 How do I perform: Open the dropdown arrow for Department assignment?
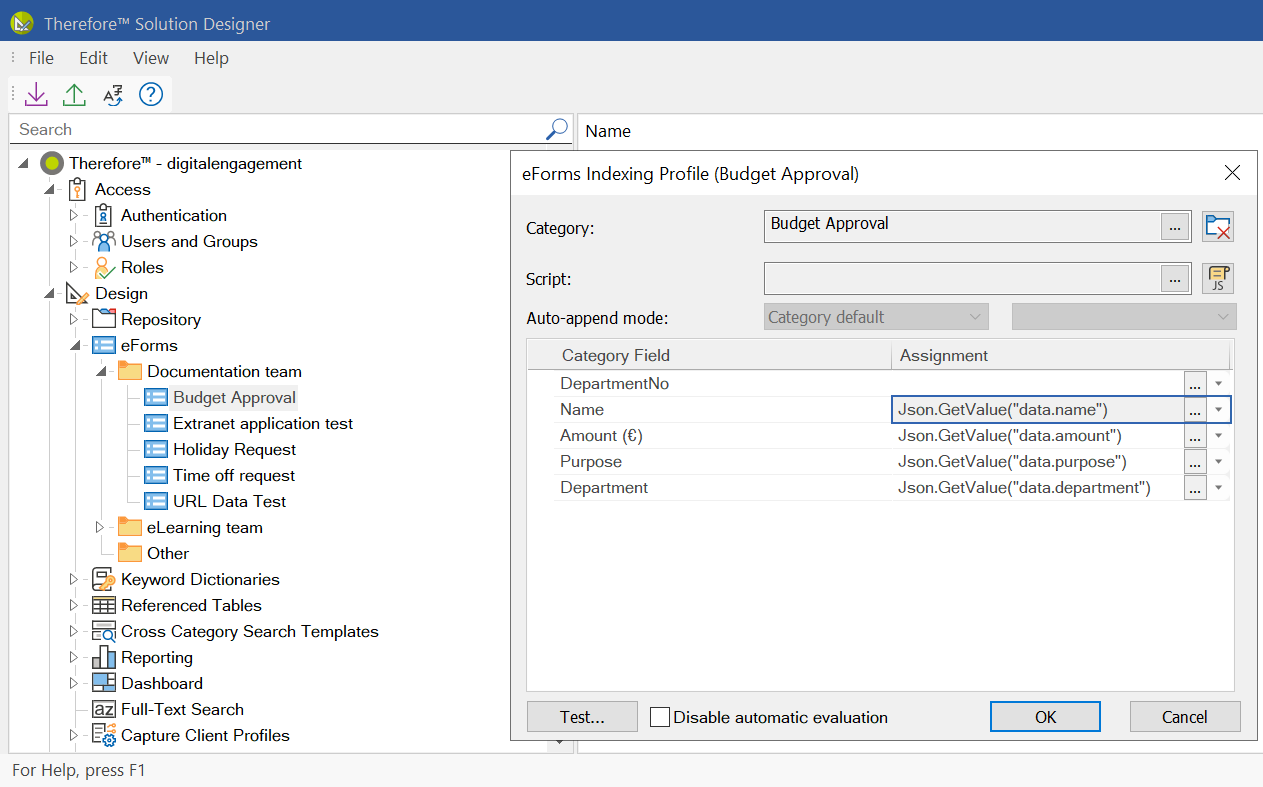click(1218, 488)
